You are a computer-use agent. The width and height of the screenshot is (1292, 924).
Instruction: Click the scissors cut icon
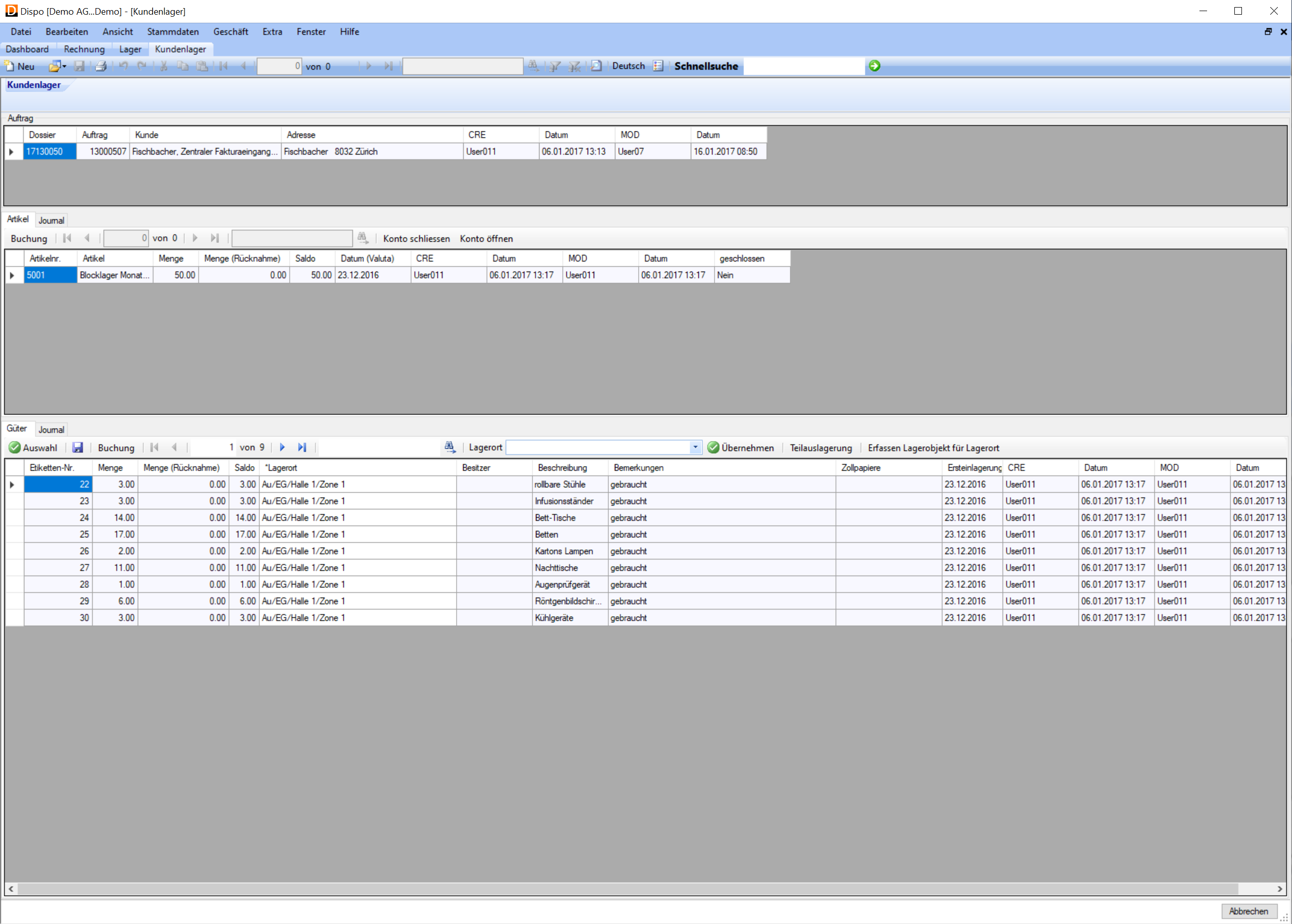coord(164,66)
